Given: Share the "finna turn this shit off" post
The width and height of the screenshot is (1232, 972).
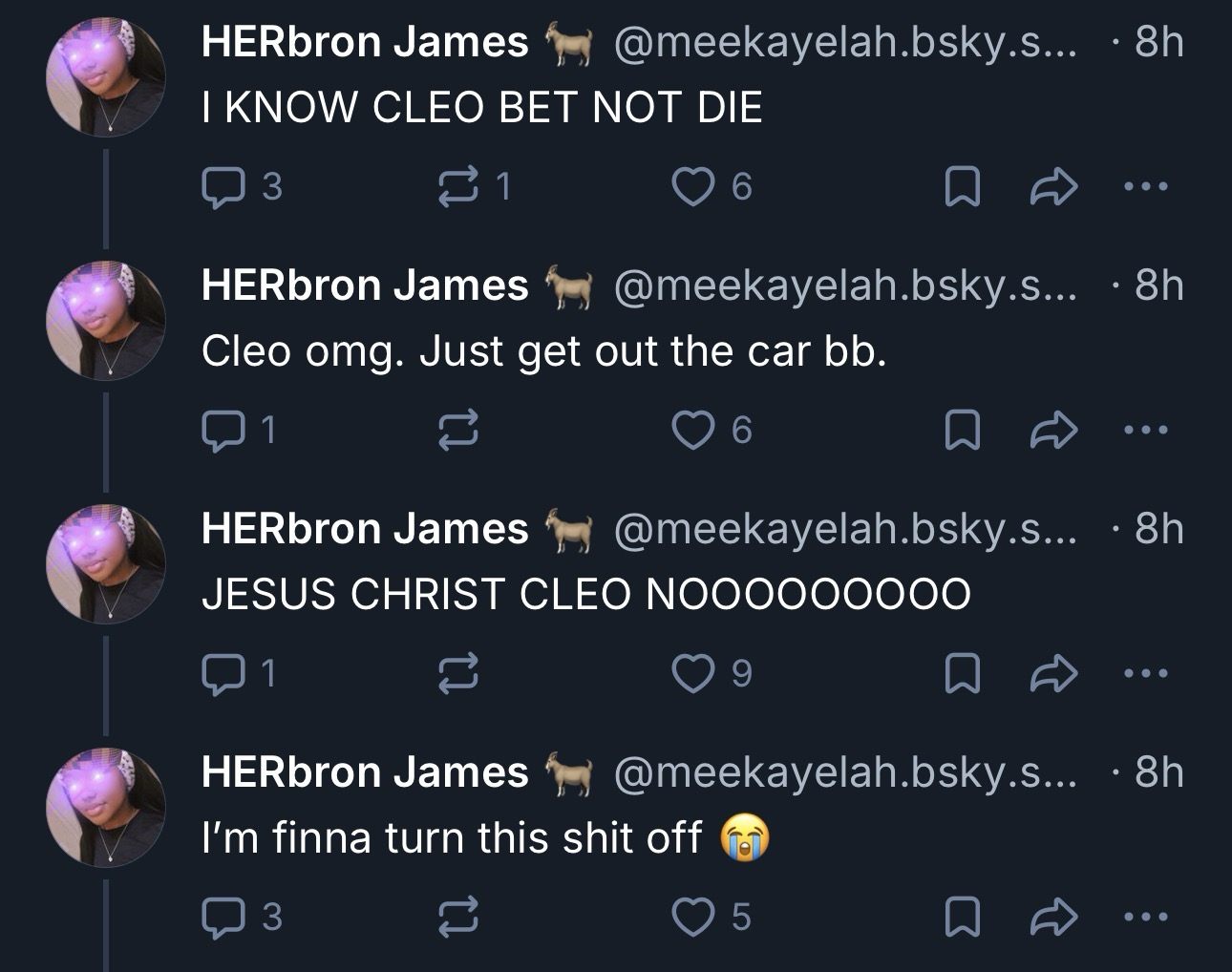Looking at the screenshot, I should tap(1053, 918).
